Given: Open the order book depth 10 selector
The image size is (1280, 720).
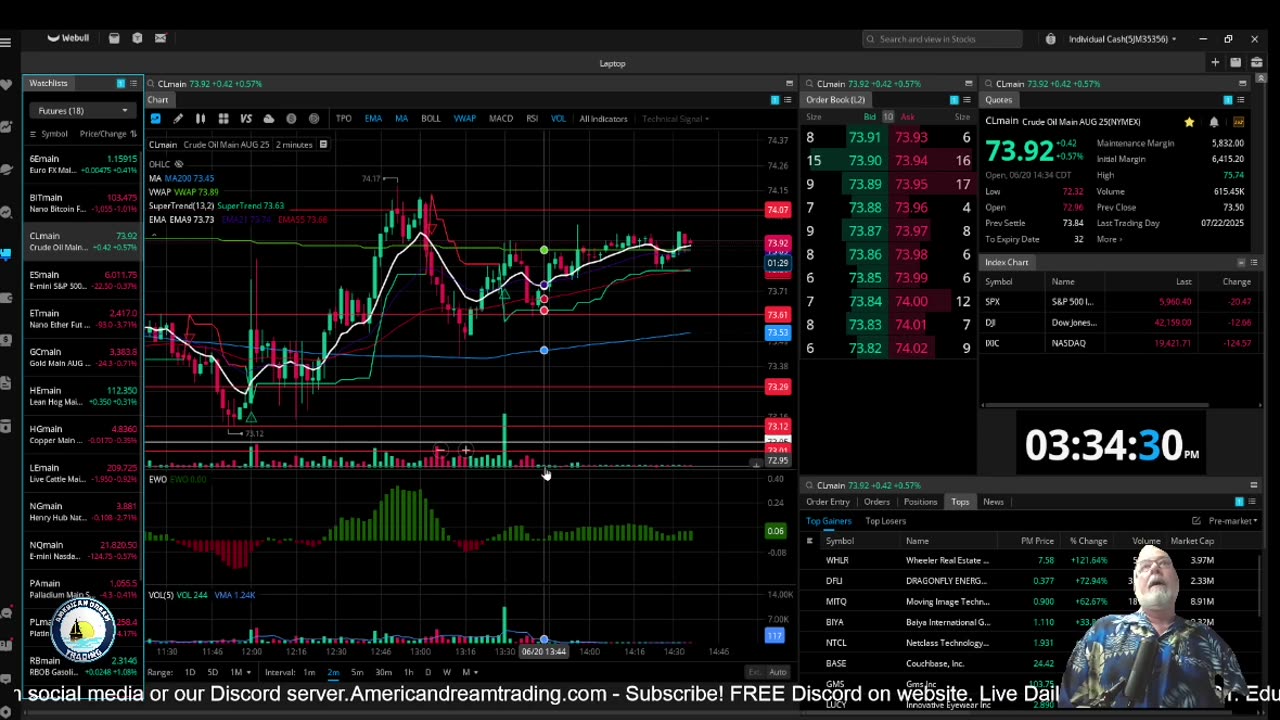Looking at the screenshot, I should pos(887,117).
